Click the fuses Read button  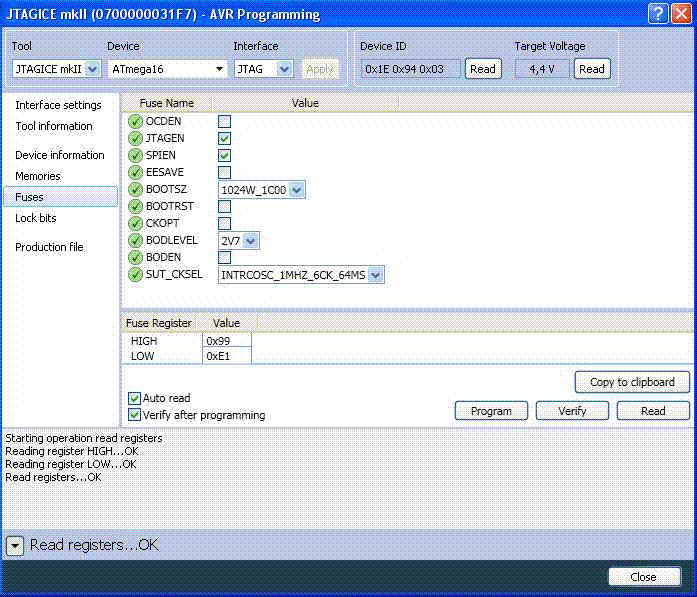[653, 411]
